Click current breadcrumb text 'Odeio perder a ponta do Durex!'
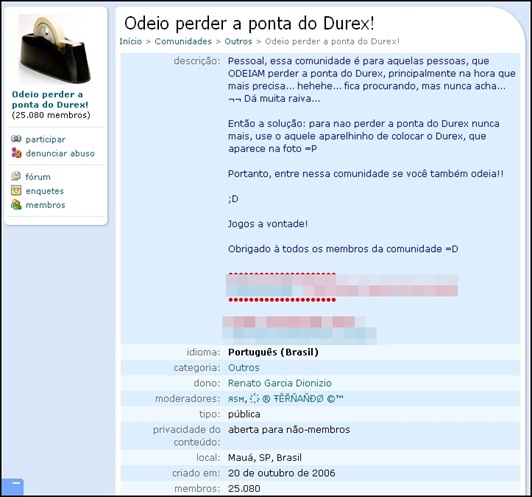 [332, 41]
